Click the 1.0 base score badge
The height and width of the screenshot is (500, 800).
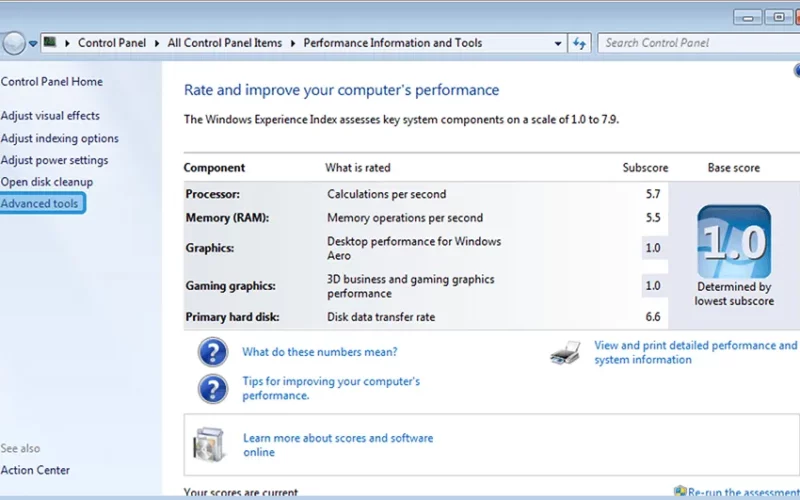pyautogui.click(x=734, y=241)
